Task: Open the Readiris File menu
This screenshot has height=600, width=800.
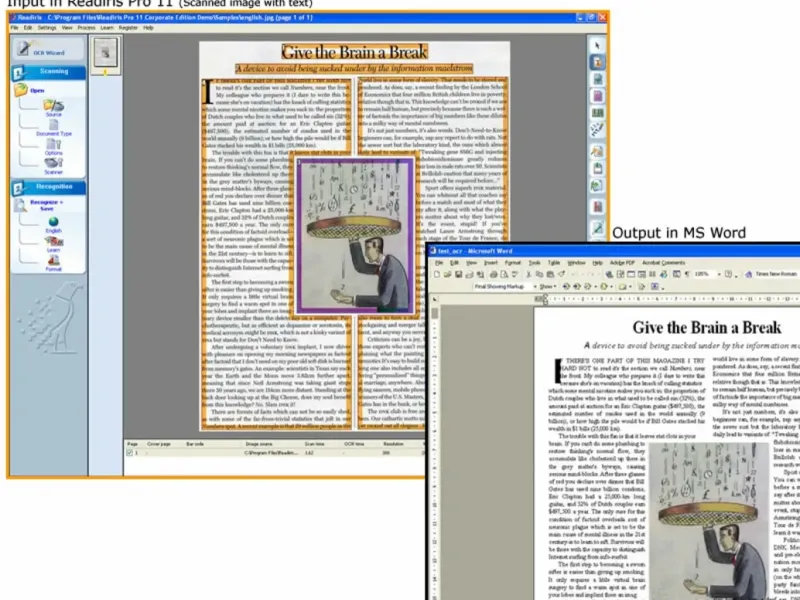Action: (14, 28)
